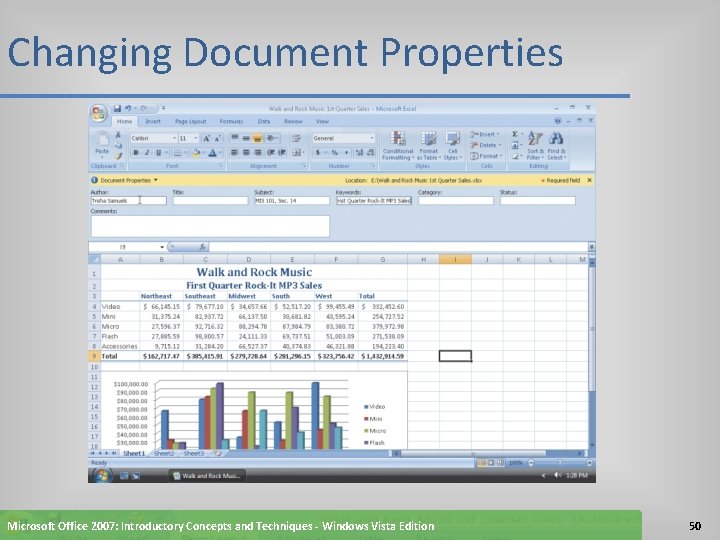Image resolution: width=720 pixels, height=540 pixels.
Task: Zoom out with minus button
Action: 531,463
